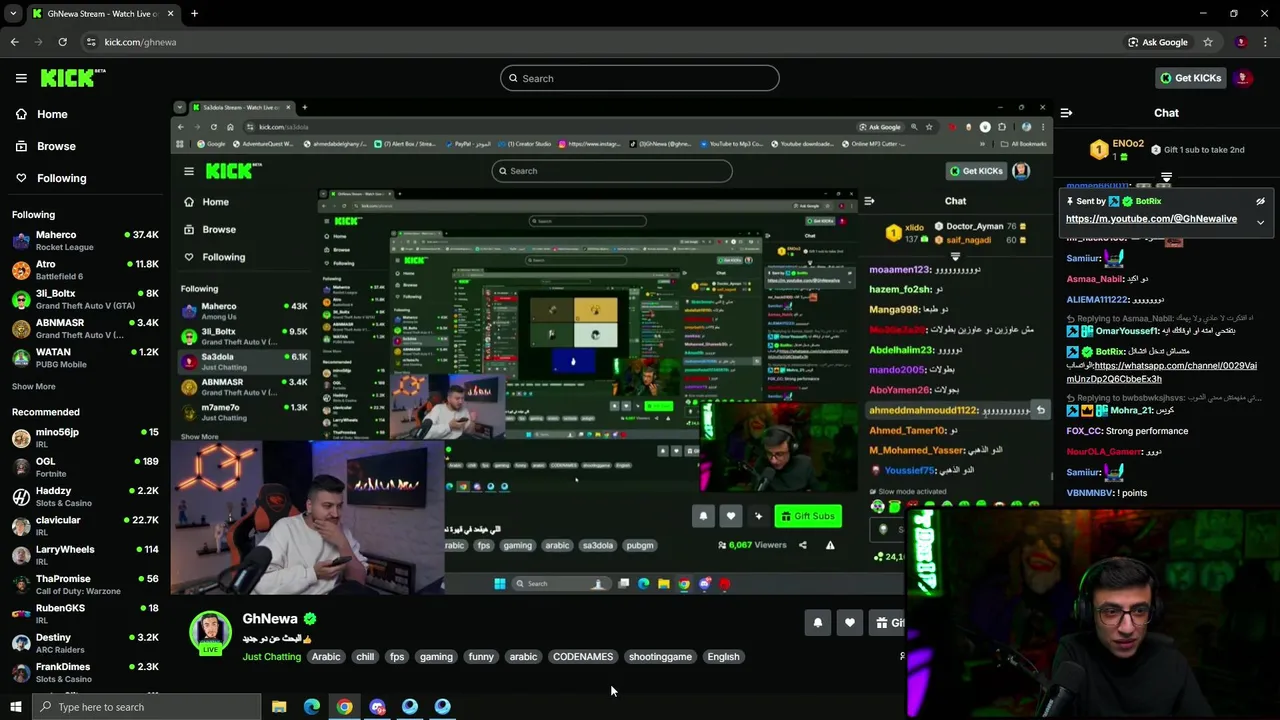Expand pinned message chevron
The width and height of the screenshot is (1280, 720).
(x=1260, y=222)
